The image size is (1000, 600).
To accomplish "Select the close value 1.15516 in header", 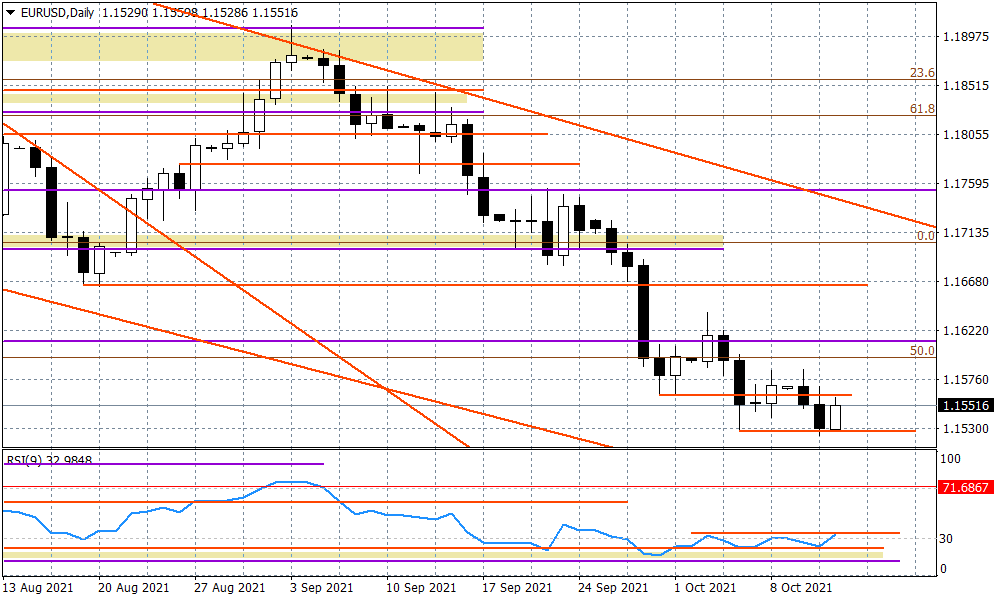I will (276, 13).
